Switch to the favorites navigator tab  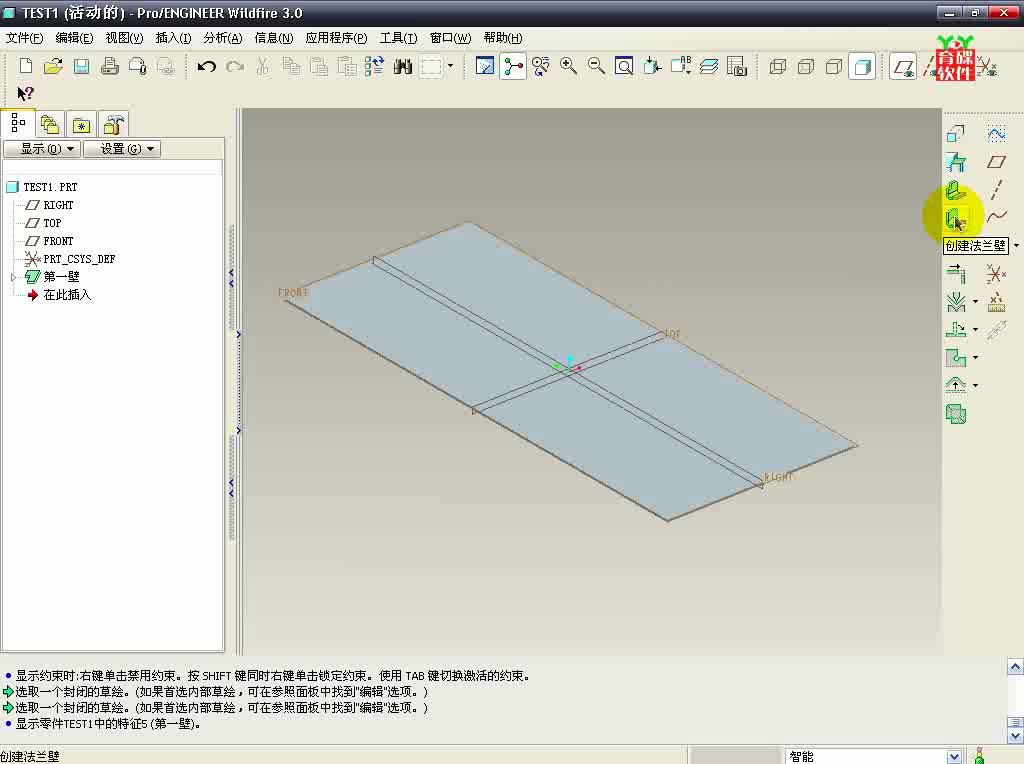click(x=82, y=124)
